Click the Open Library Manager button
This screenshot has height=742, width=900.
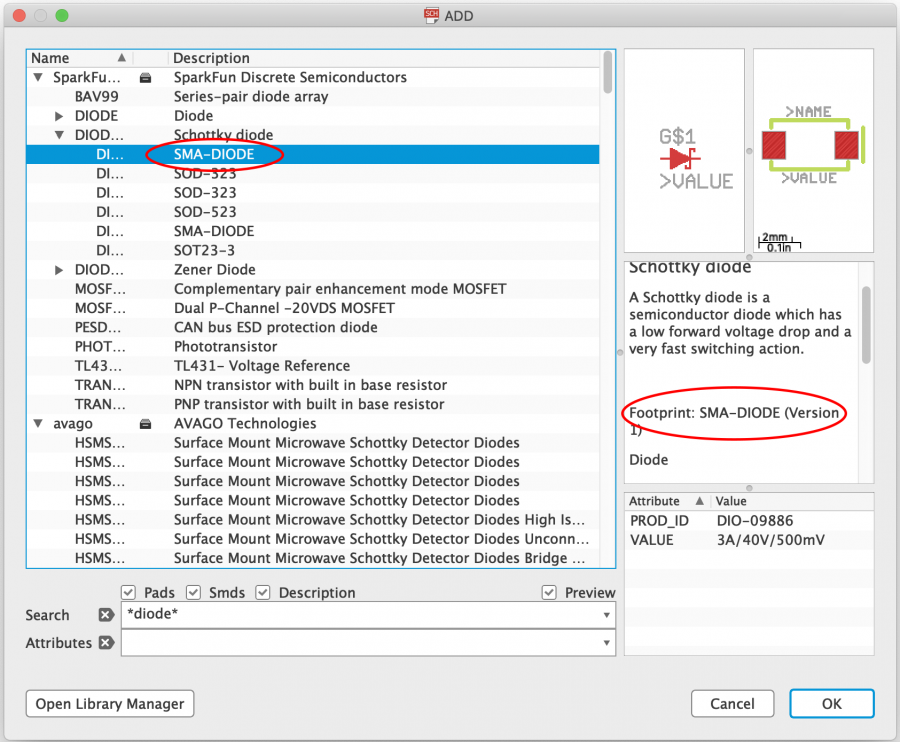(x=110, y=704)
